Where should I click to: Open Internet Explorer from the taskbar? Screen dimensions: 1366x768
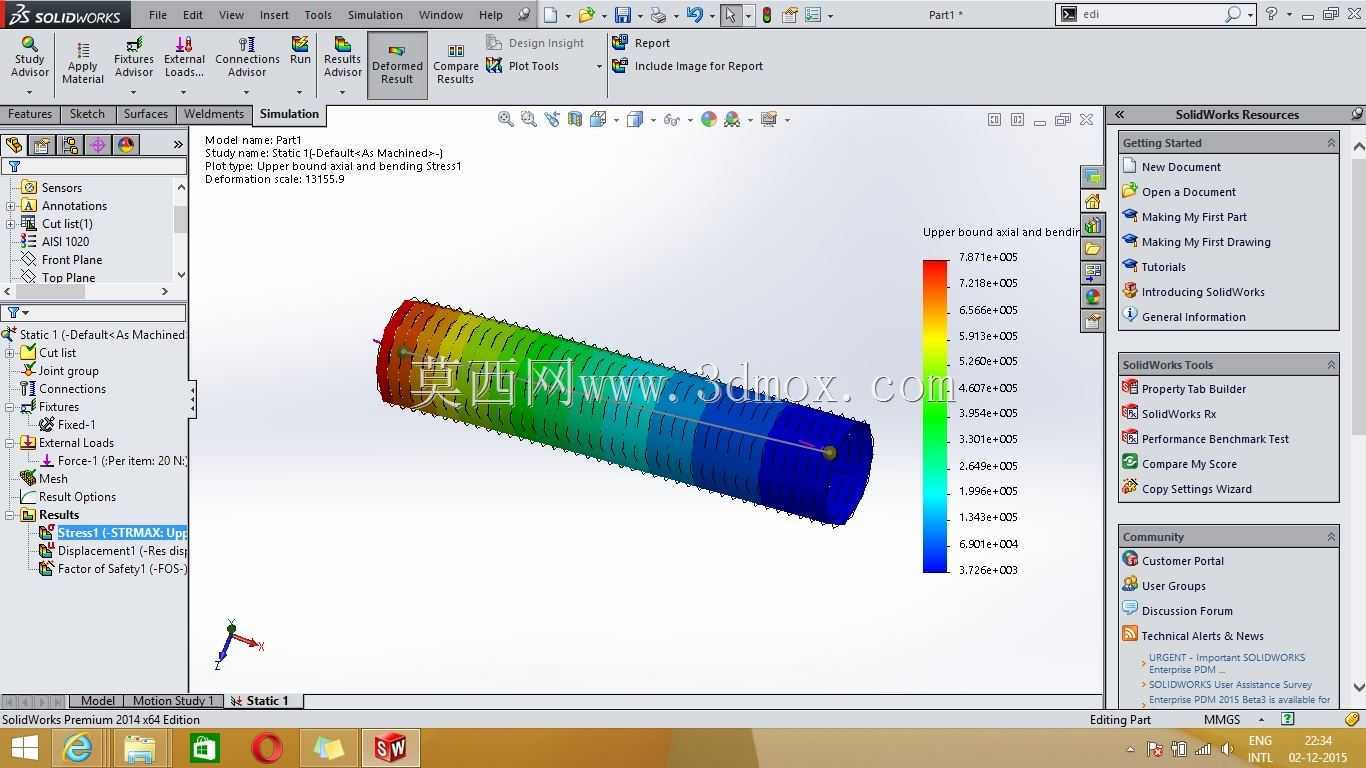point(77,748)
